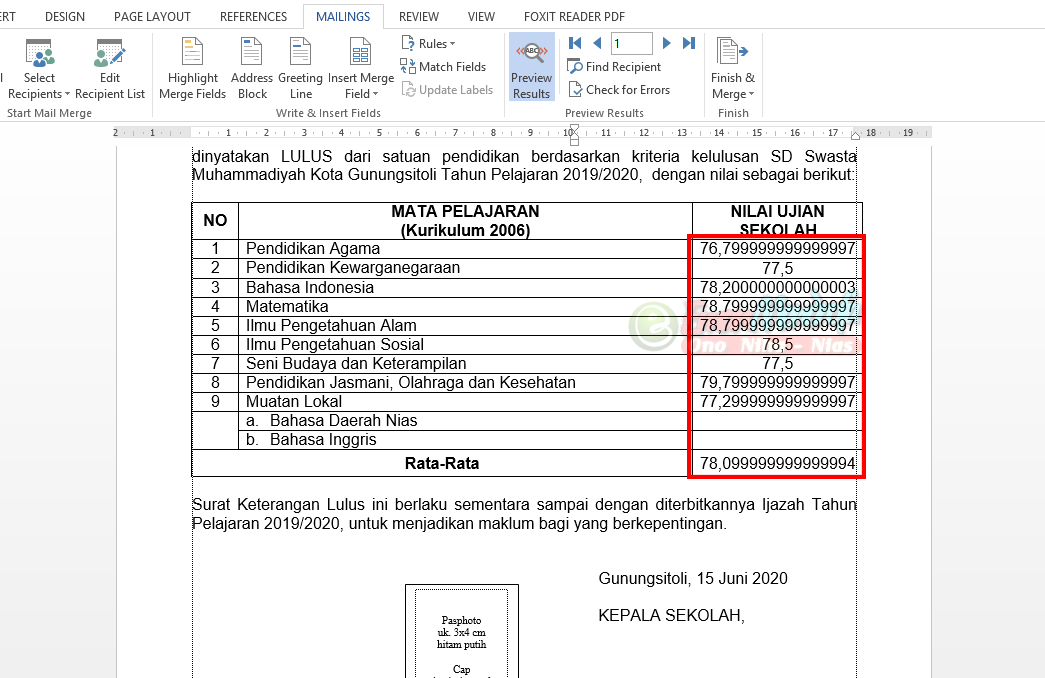1045x678 pixels.
Task: Click 'Pendidikan Agama' cell
Action: pyautogui.click(x=465, y=249)
